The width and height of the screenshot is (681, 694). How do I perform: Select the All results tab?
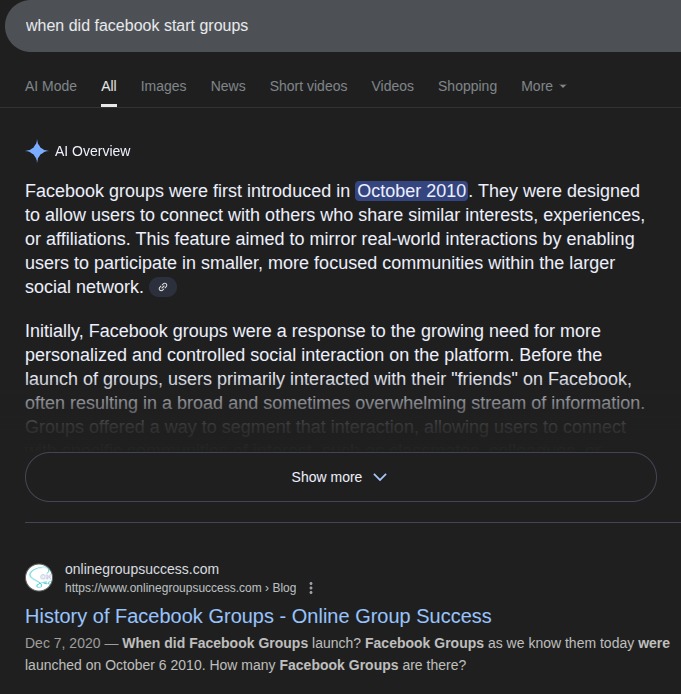pos(109,86)
